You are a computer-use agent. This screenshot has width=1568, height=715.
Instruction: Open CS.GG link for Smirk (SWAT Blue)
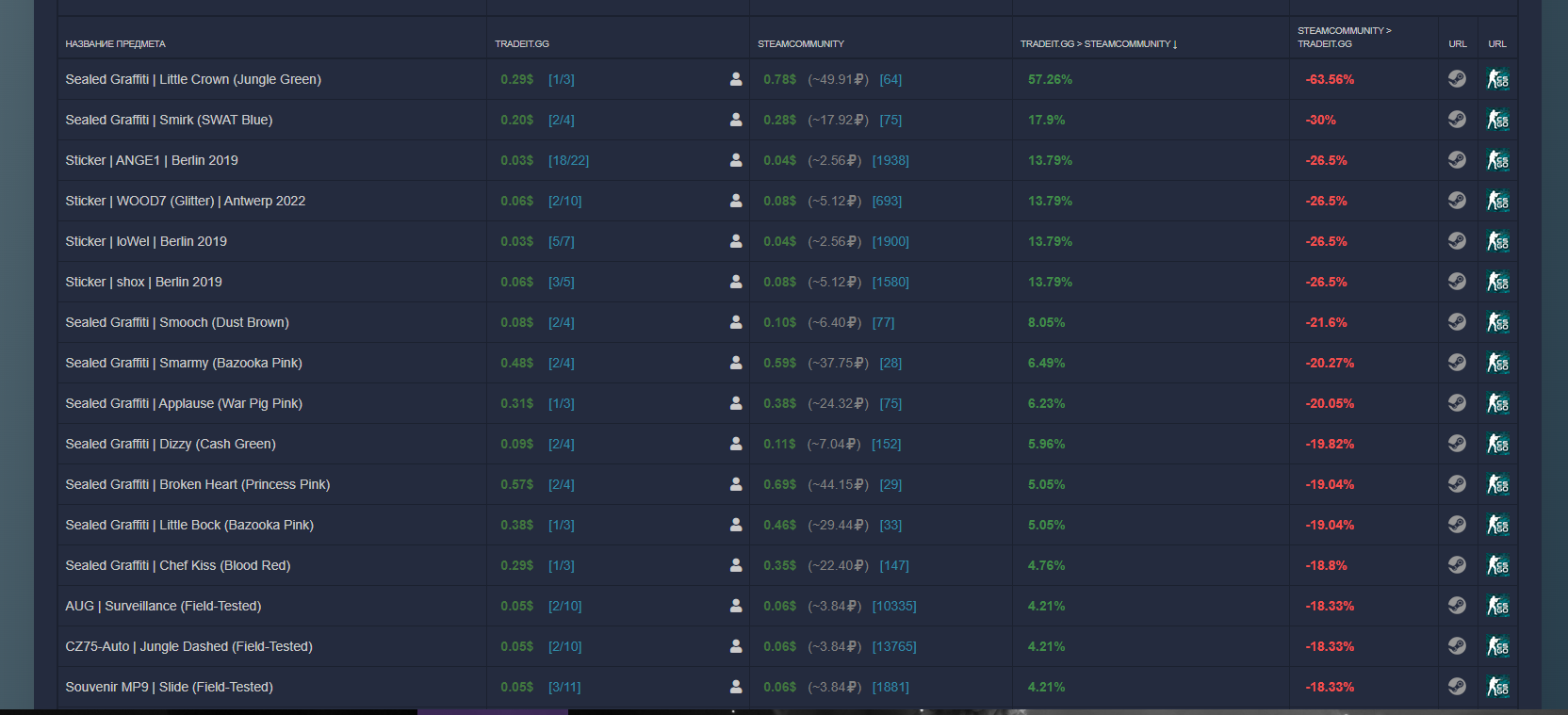coord(1497,120)
